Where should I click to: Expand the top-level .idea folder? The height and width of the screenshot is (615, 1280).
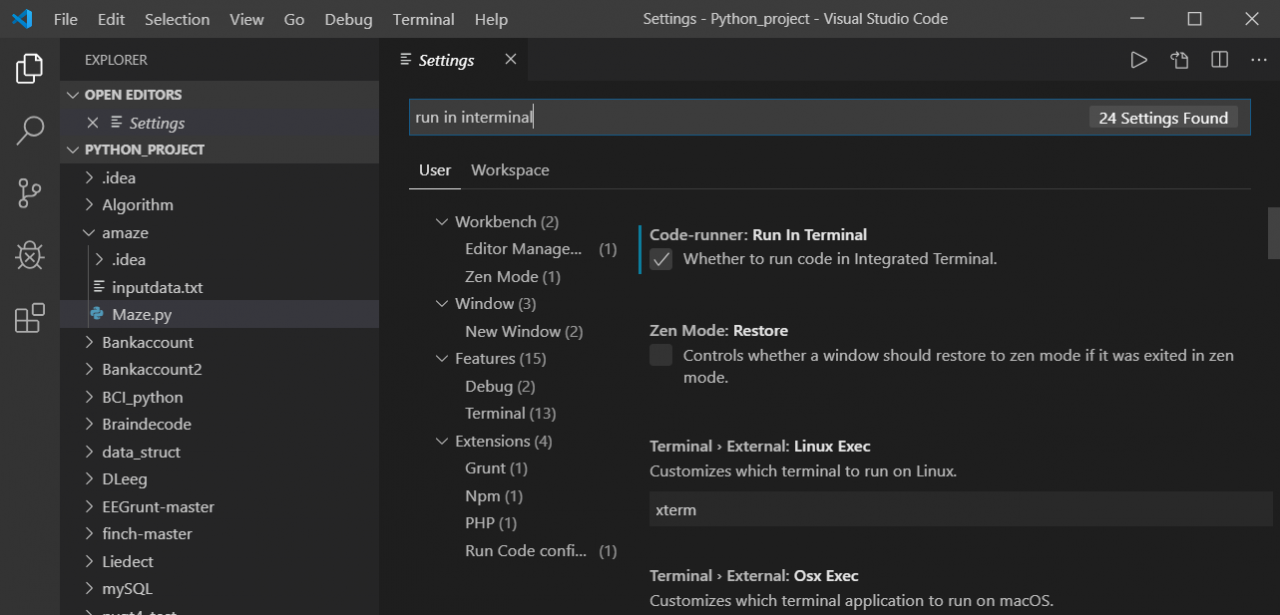pos(90,178)
